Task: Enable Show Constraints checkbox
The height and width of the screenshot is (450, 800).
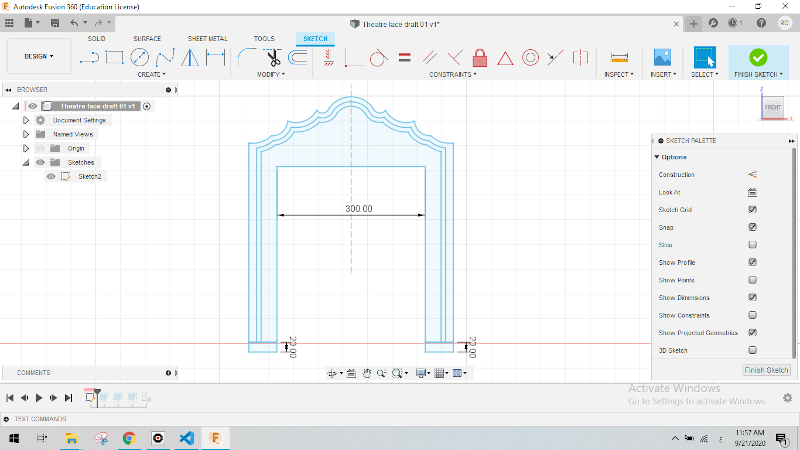Action: tap(752, 315)
